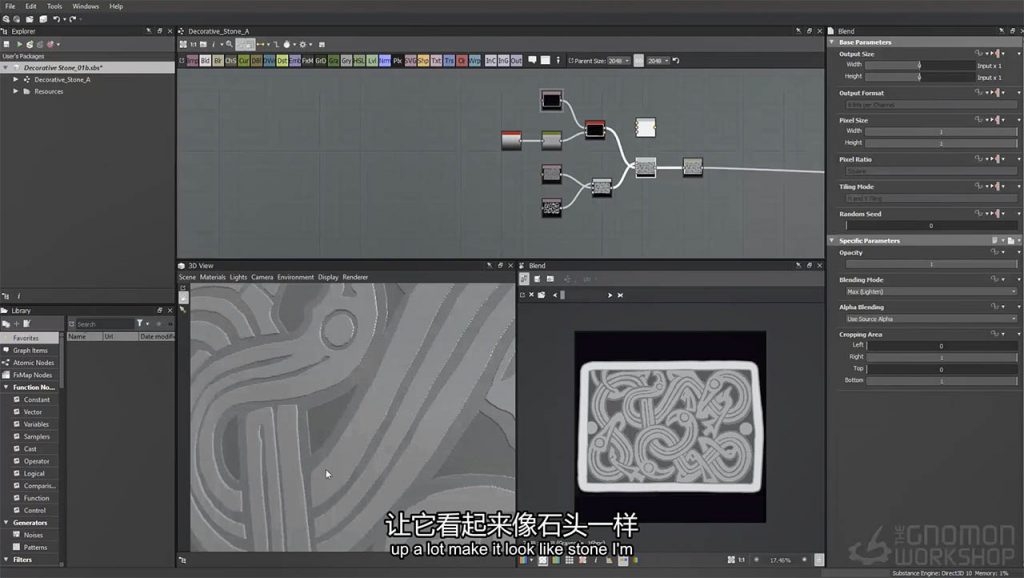Select the white node in the graph
The width and height of the screenshot is (1024, 578).
pyautogui.click(x=645, y=127)
